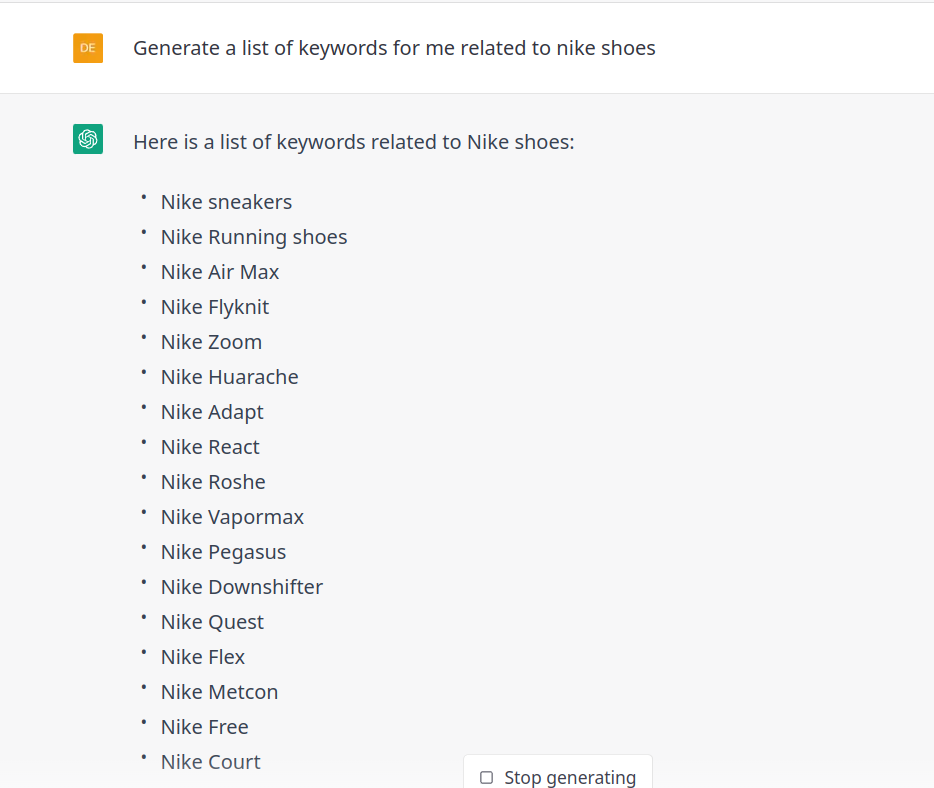Click the 'Nike Roshe' list item
This screenshot has height=788, width=934.
click(x=213, y=482)
